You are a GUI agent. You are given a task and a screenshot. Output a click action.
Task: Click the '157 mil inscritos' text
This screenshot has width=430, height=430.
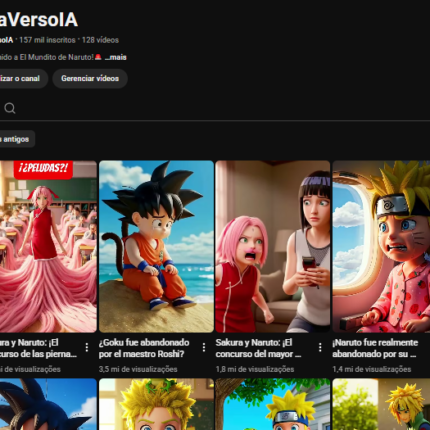pyautogui.click(x=47, y=40)
